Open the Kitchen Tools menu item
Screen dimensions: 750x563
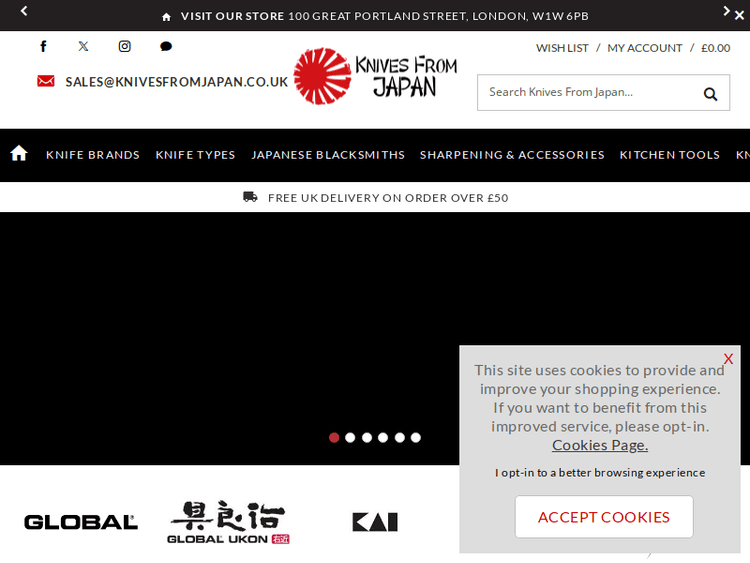(x=669, y=155)
